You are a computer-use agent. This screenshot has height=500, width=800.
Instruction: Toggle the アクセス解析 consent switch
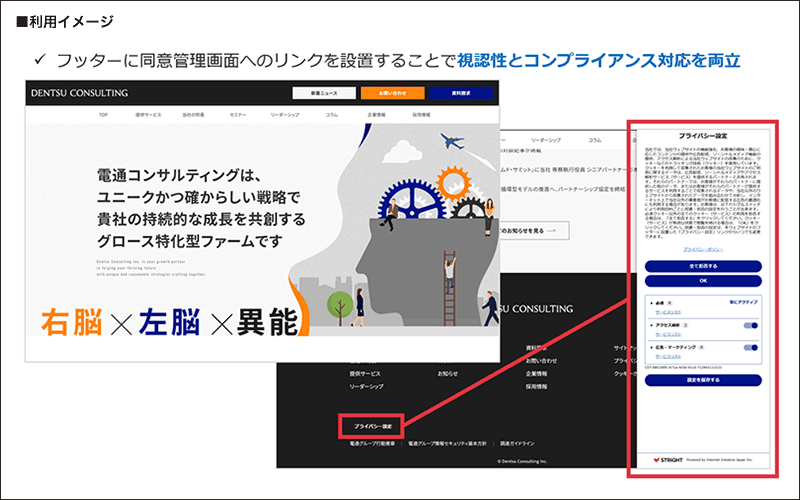click(x=752, y=325)
